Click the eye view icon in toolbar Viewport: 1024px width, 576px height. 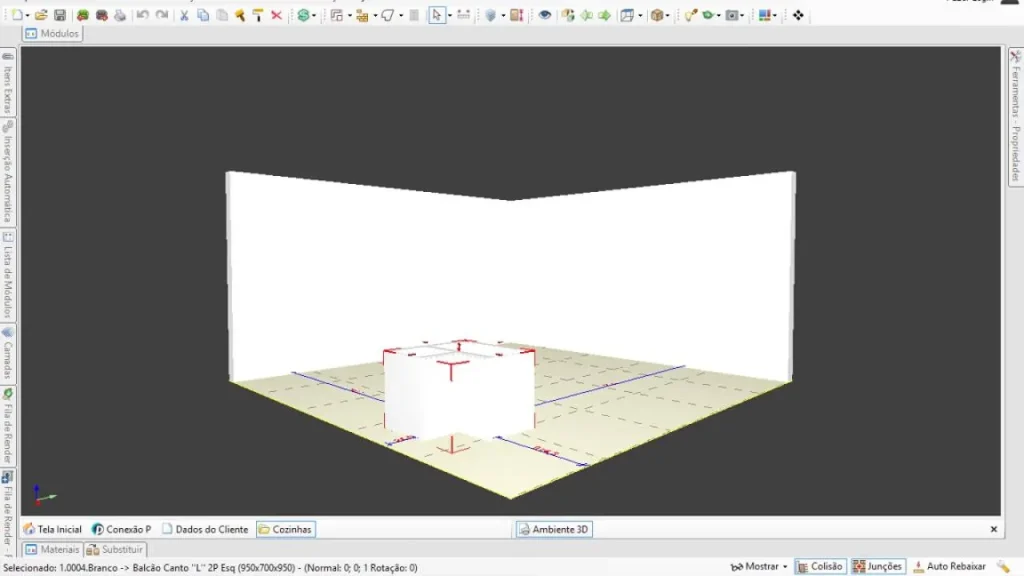pyautogui.click(x=544, y=15)
